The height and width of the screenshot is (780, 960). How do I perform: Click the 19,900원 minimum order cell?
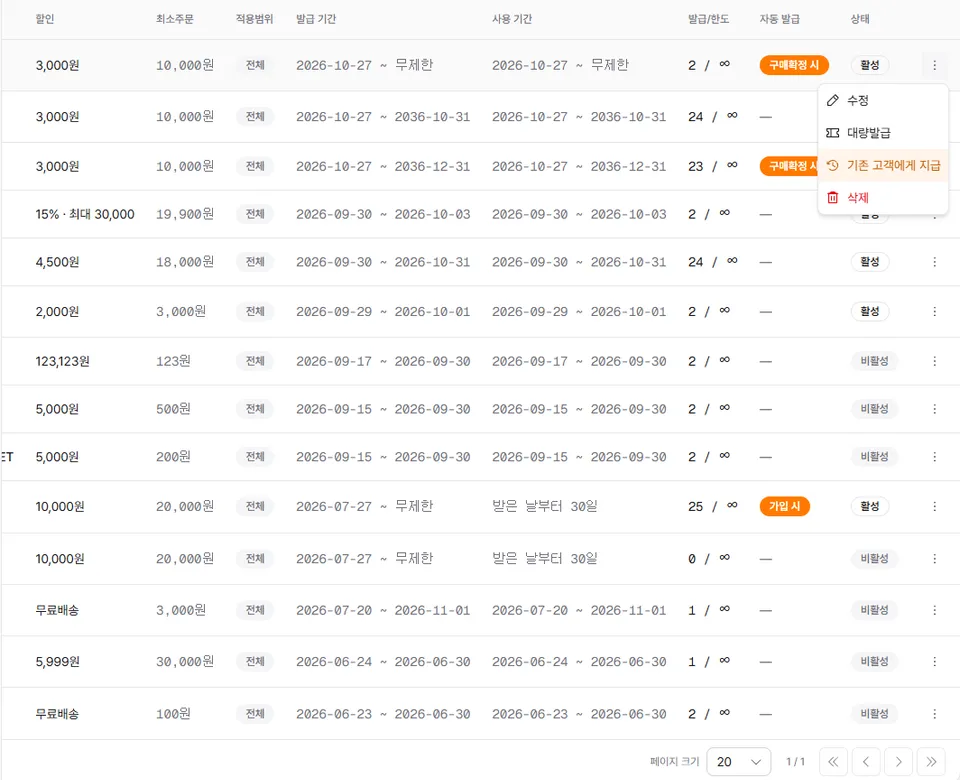click(x=185, y=214)
